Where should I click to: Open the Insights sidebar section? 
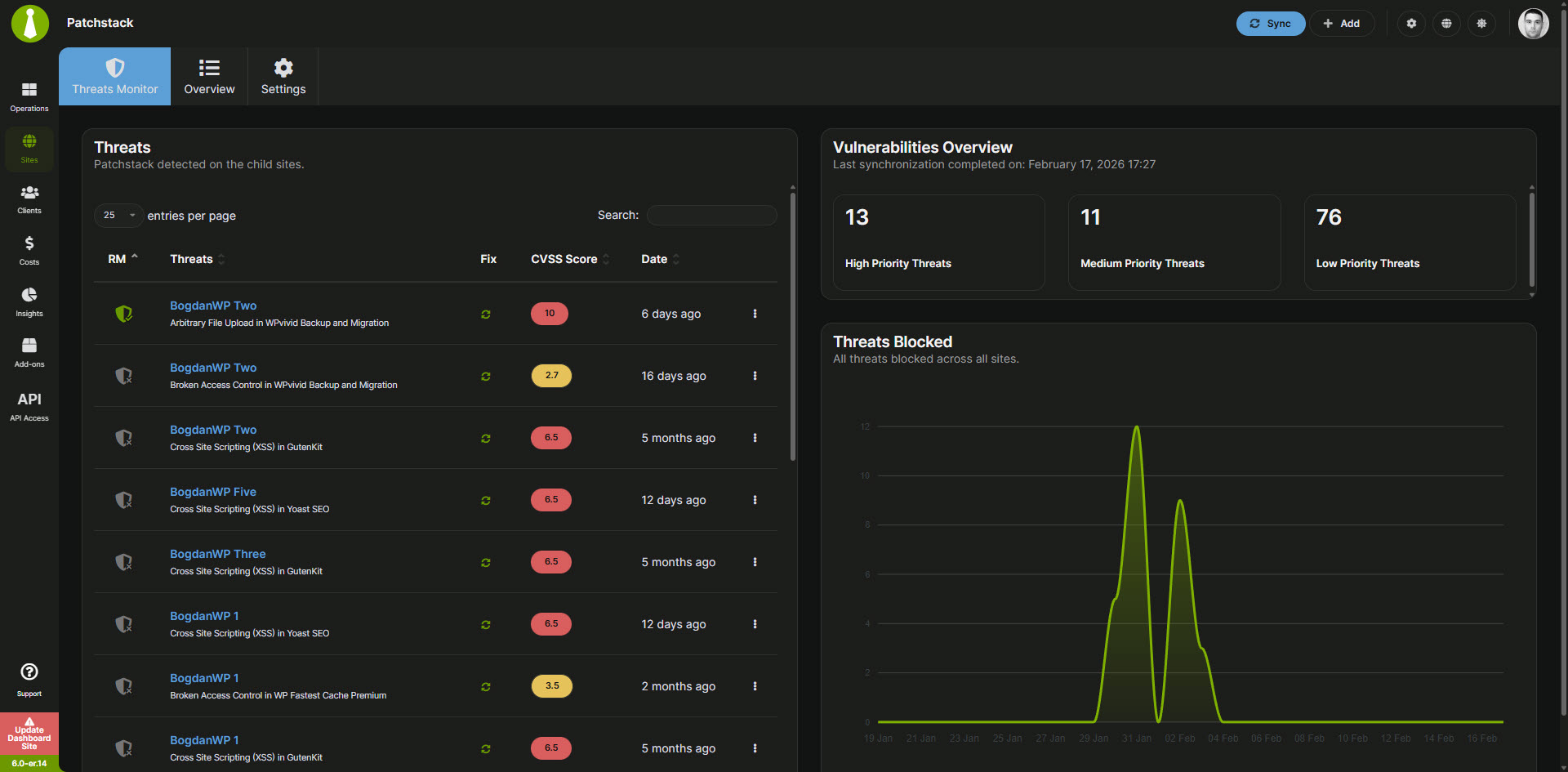click(29, 302)
